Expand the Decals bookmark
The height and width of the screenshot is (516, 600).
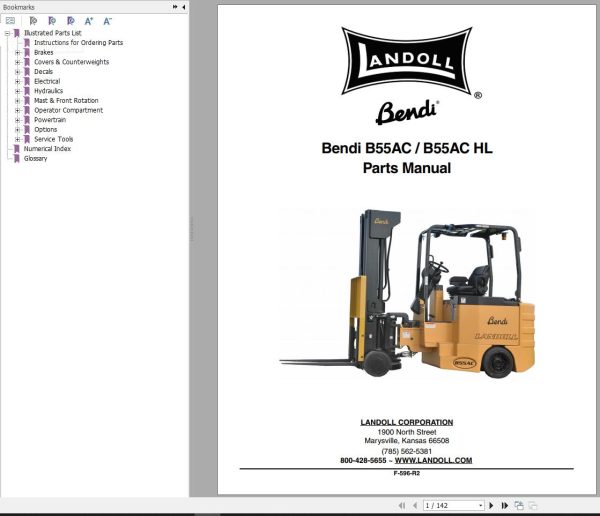[x=17, y=72]
